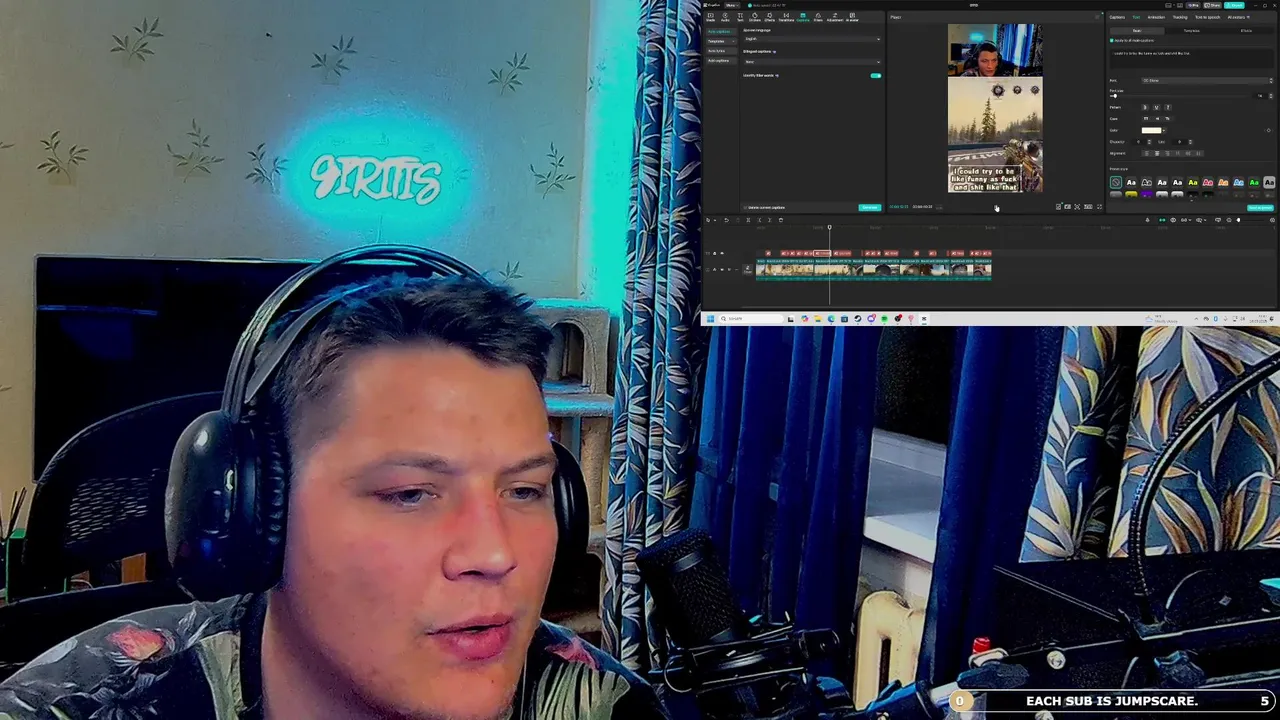Open the Spoken language English dropdown

coord(812,39)
